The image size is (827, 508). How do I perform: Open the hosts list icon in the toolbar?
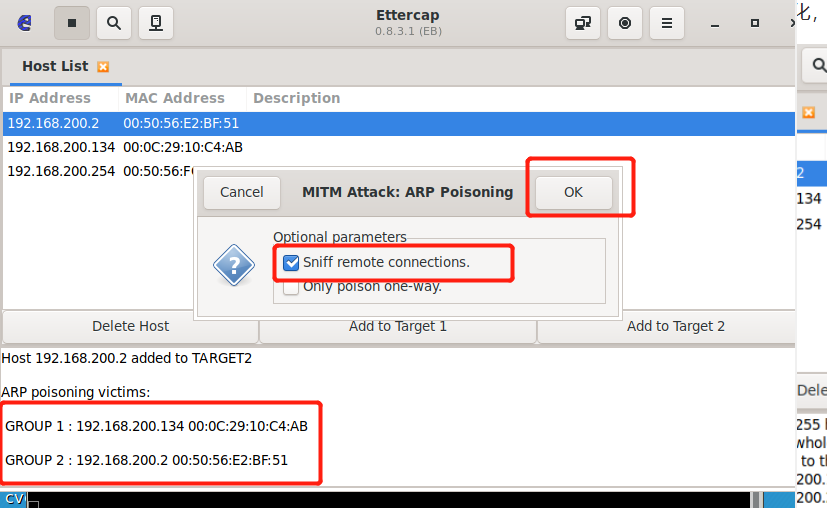(156, 22)
